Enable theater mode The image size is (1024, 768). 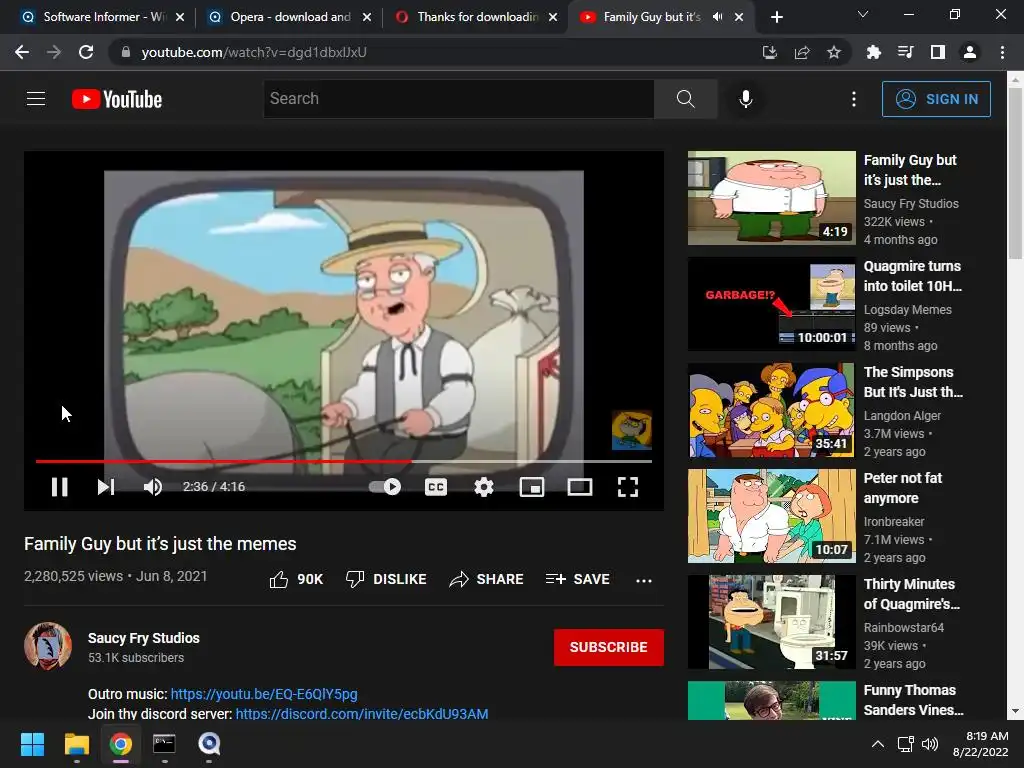[580, 487]
